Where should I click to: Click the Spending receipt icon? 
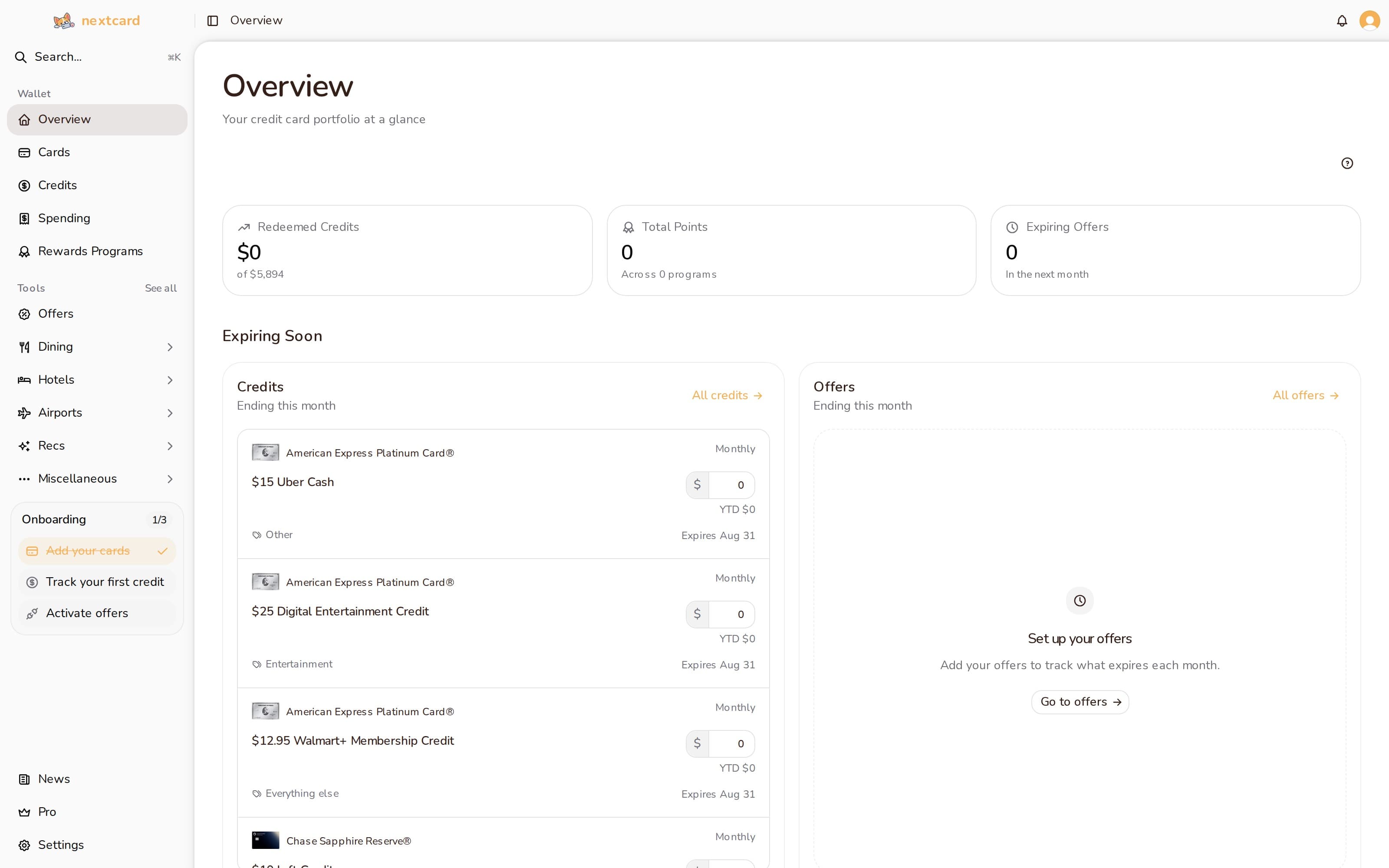[x=24, y=219]
